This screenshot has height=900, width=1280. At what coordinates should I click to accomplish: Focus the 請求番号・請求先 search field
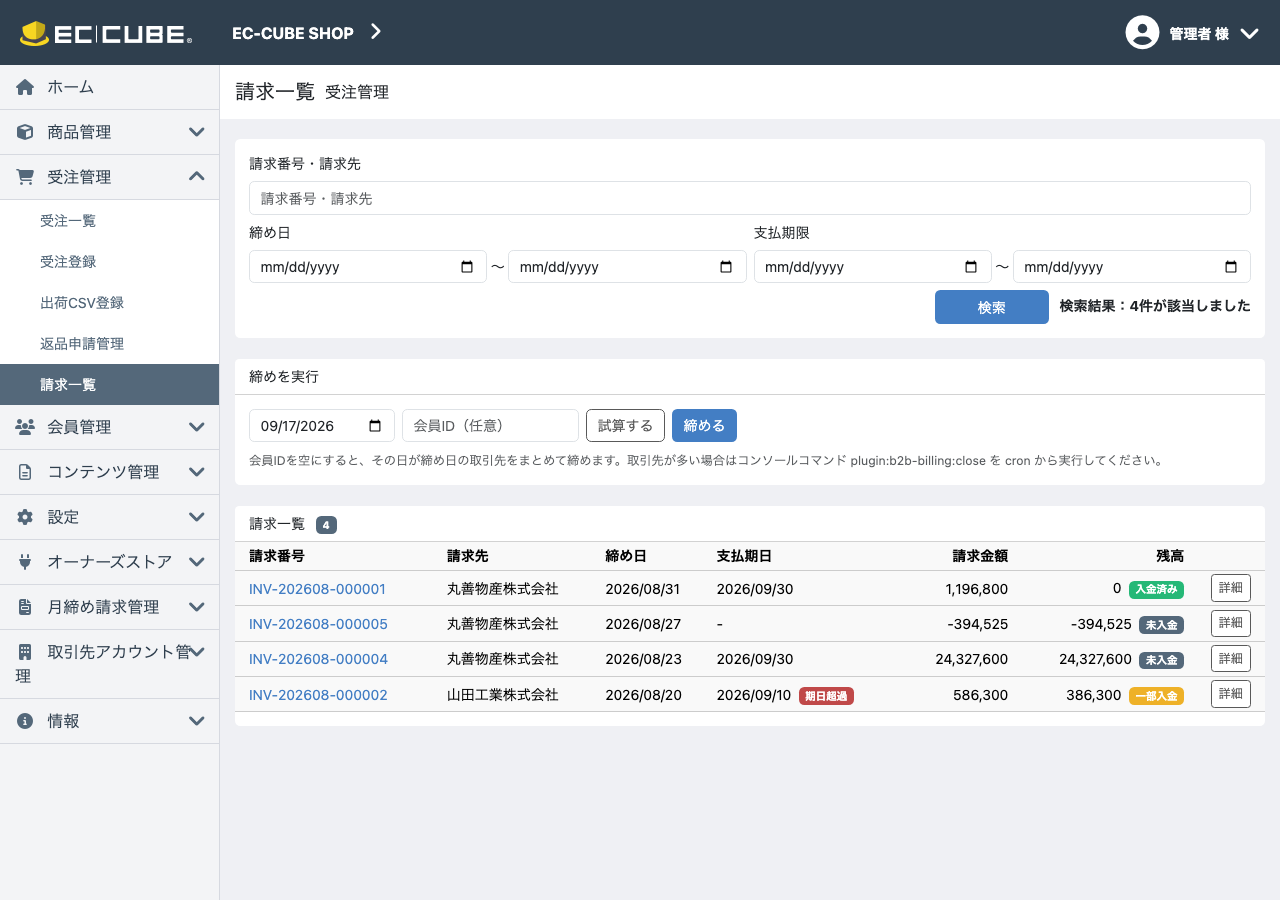pyautogui.click(x=750, y=198)
